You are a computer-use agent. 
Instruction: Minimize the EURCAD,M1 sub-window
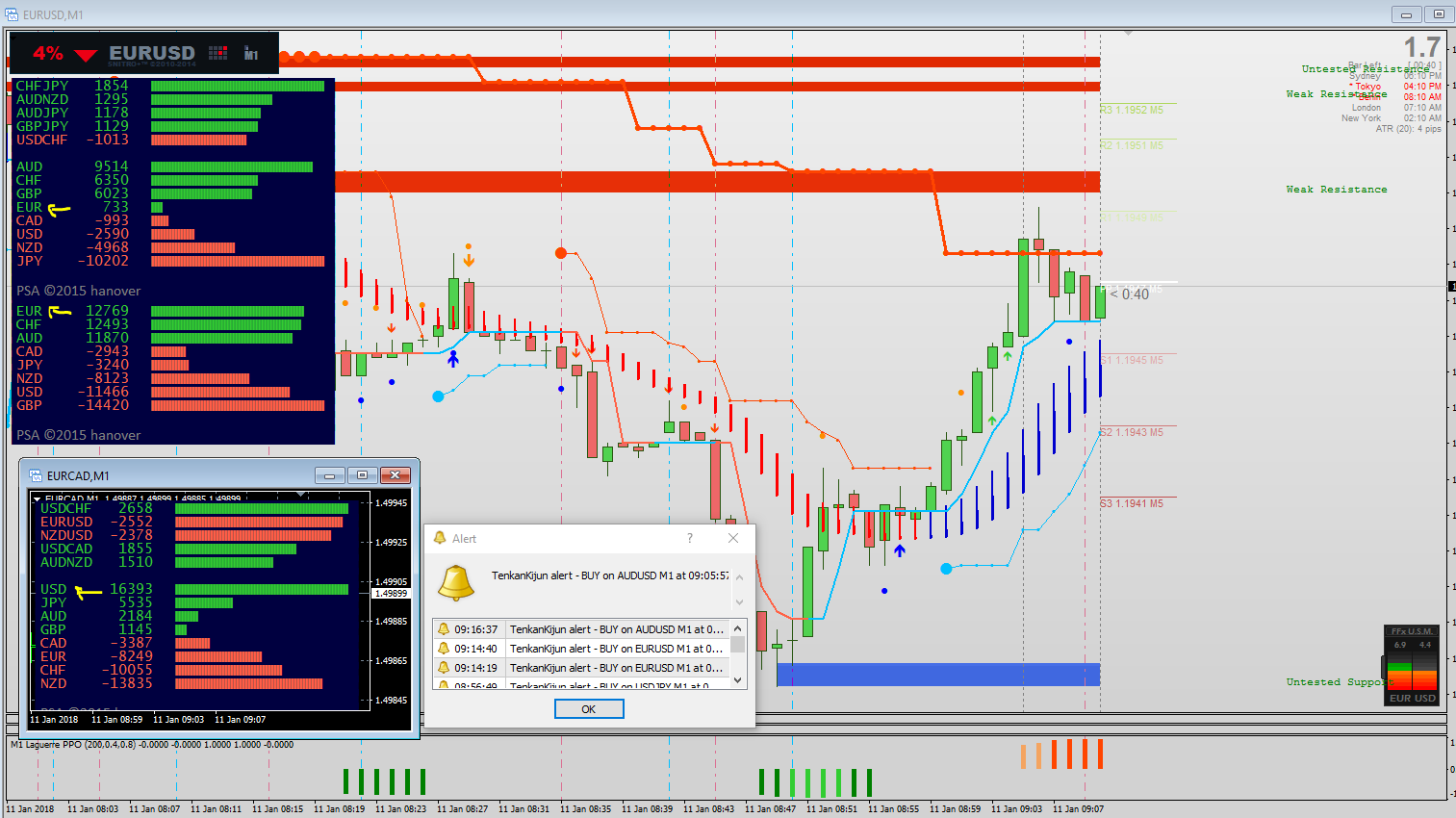(329, 475)
